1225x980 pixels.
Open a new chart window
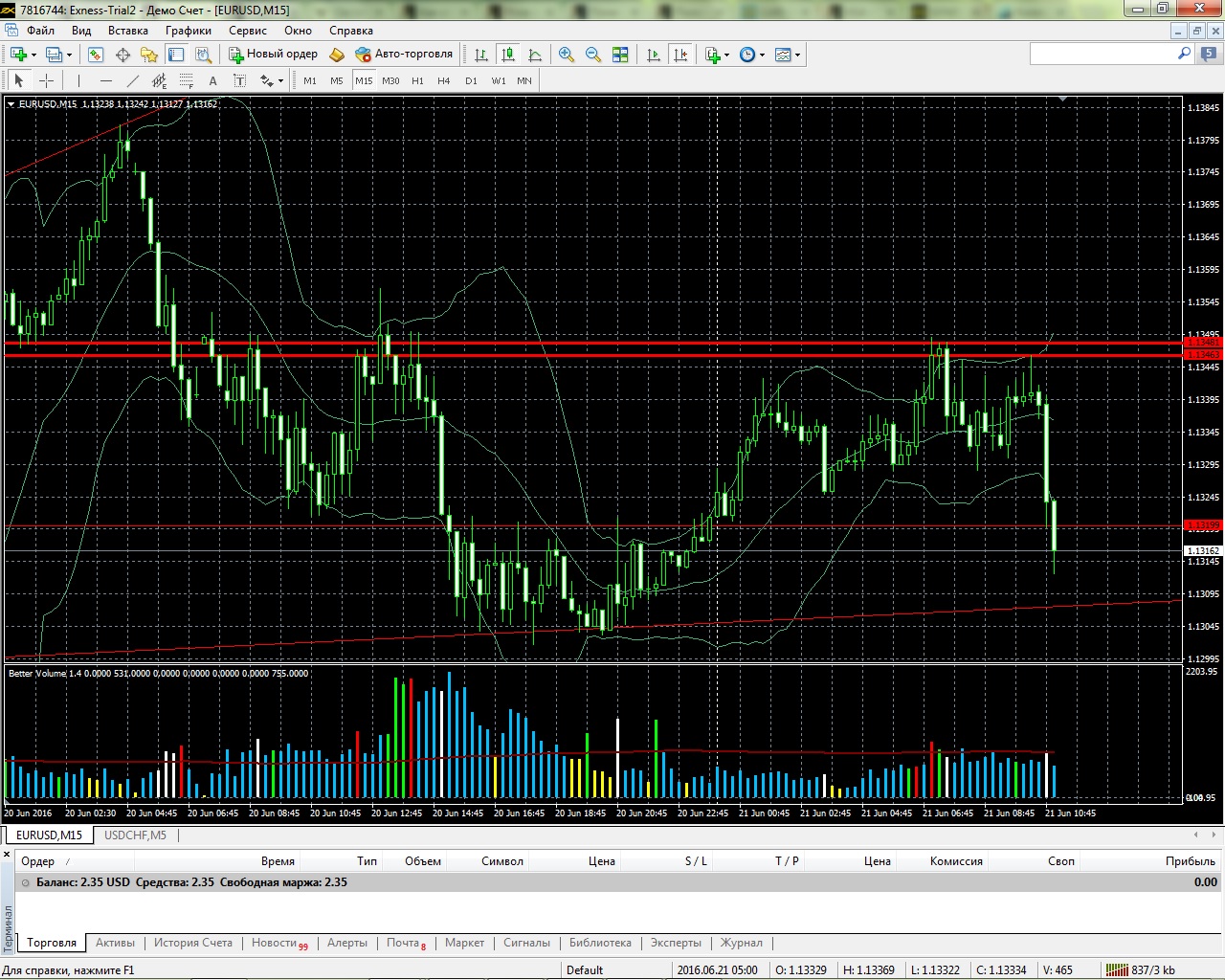(x=17, y=55)
